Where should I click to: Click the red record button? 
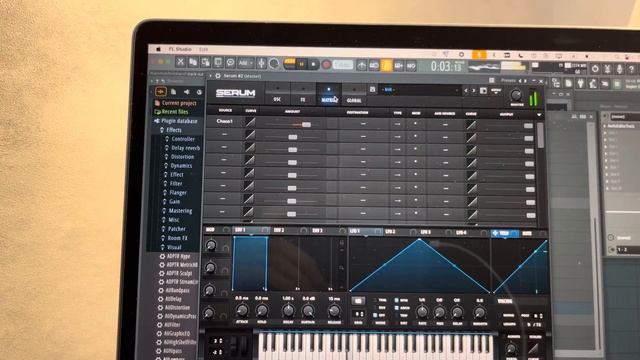[x=326, y=64]
